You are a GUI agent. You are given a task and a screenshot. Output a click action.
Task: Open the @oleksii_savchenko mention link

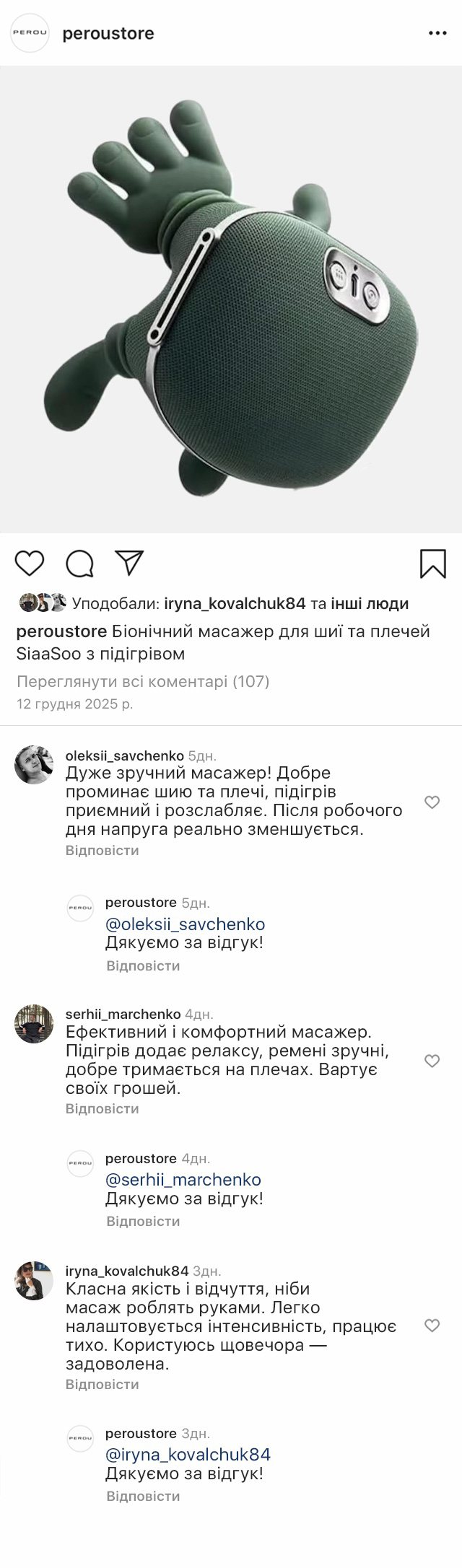click(x=185, y=924)
